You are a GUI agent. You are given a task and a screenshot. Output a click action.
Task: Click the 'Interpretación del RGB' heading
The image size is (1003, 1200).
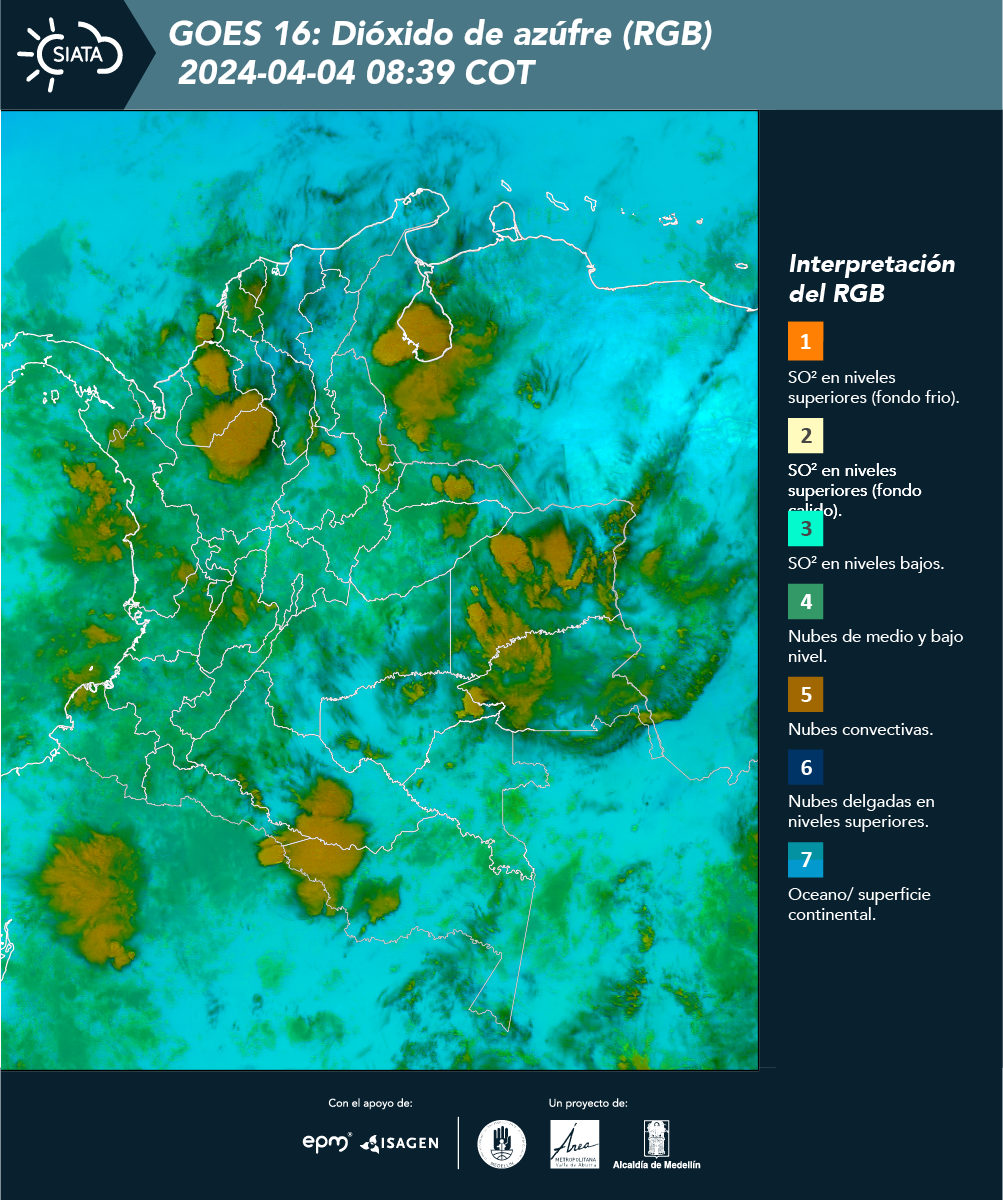[x=871, y=278]
